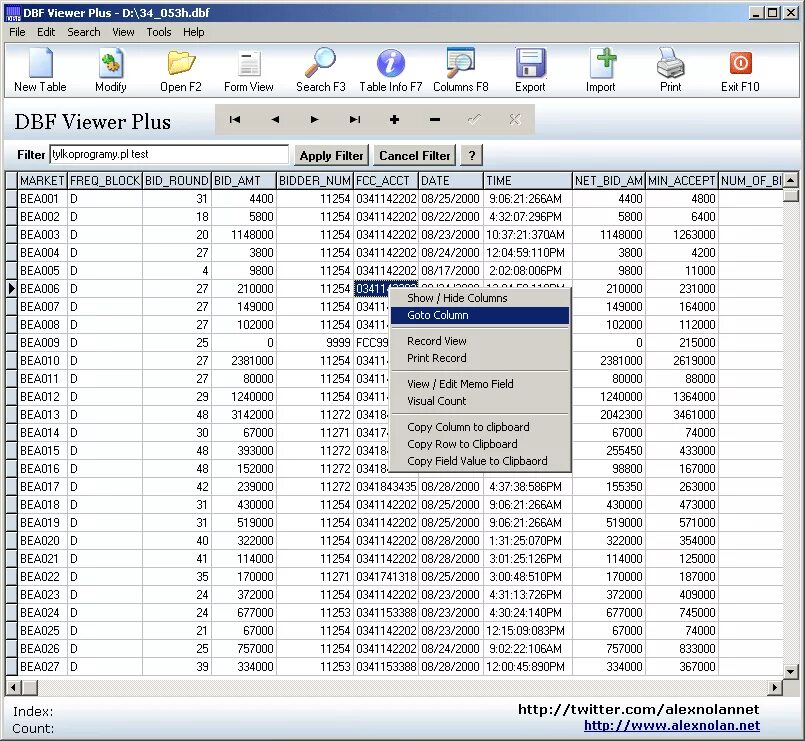Click the FCC99 account cell in BEA009 row
Viewport: 805px width, 741px height.
coord(372,343)
